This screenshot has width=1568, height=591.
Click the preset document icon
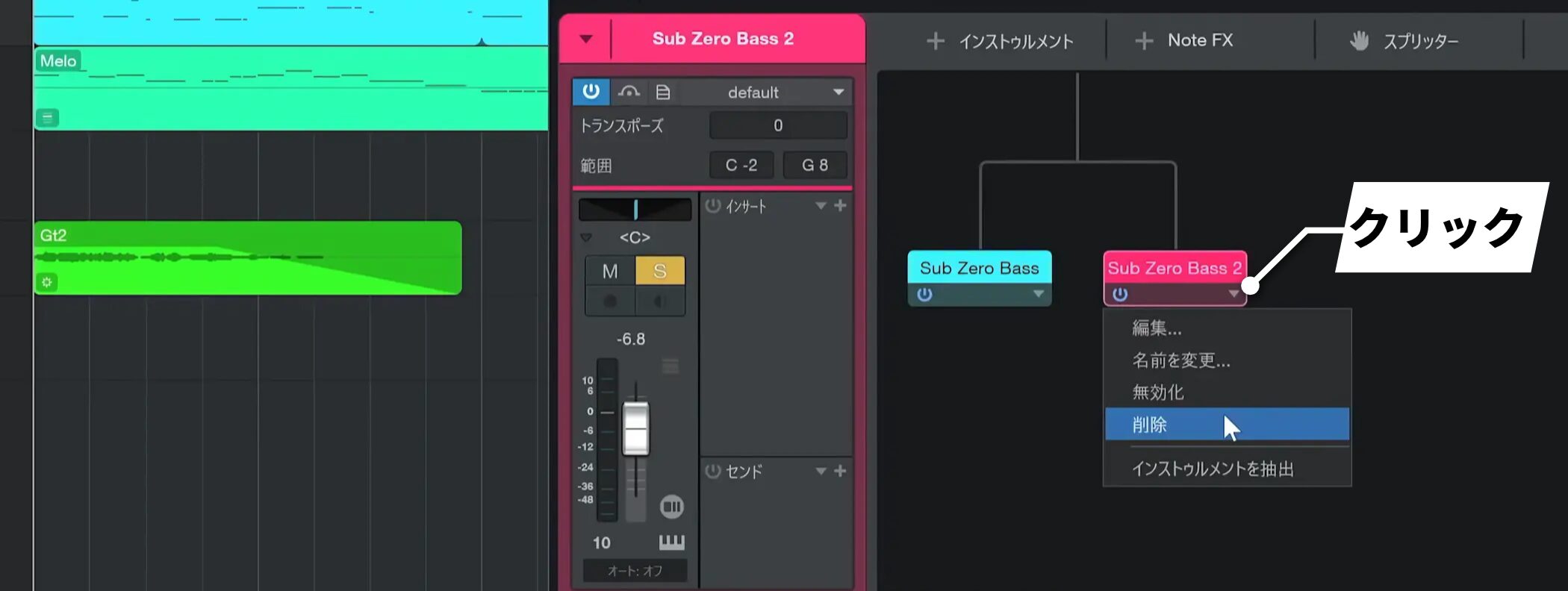tap(662, 92)
